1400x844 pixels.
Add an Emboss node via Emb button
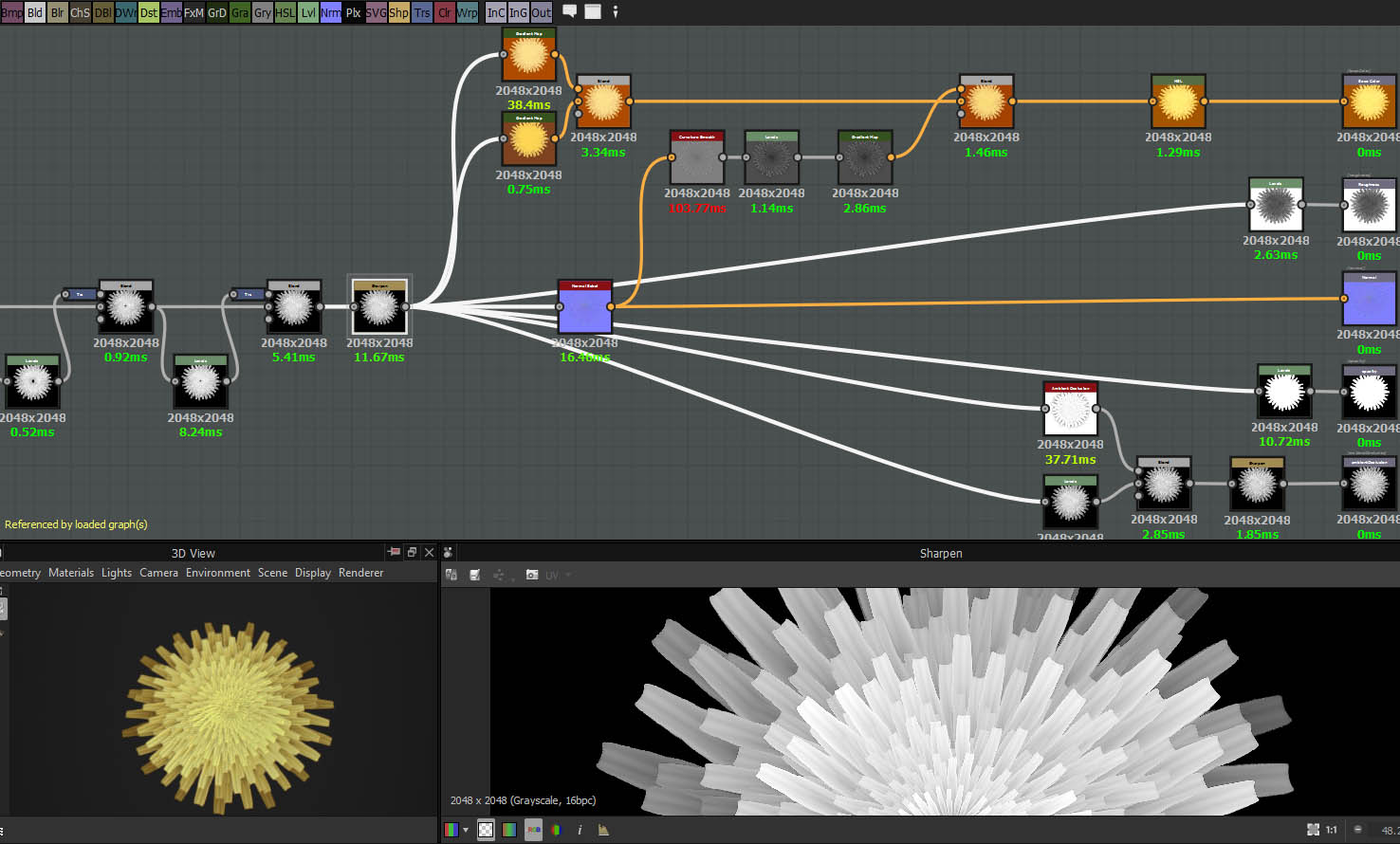point(172,12)
